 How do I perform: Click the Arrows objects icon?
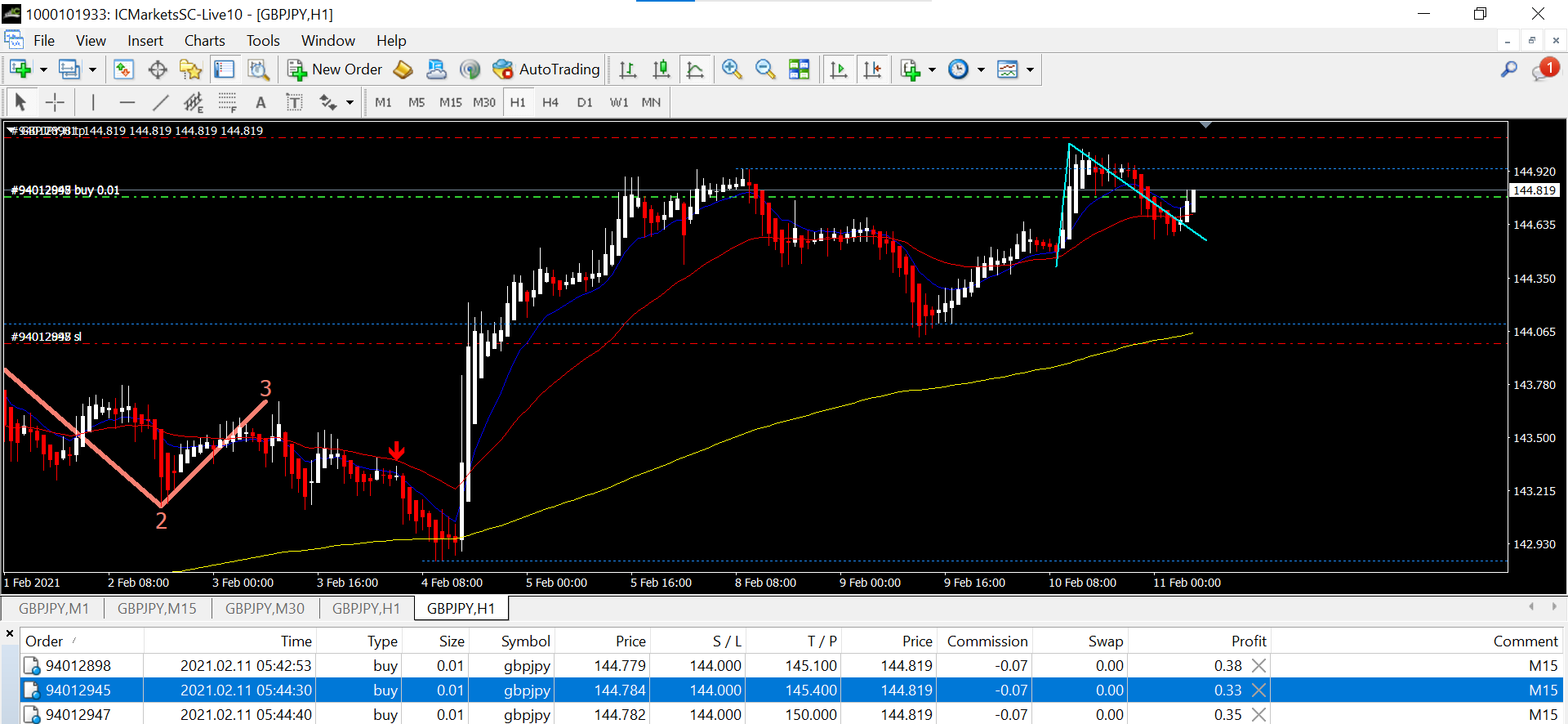(328, 102)
